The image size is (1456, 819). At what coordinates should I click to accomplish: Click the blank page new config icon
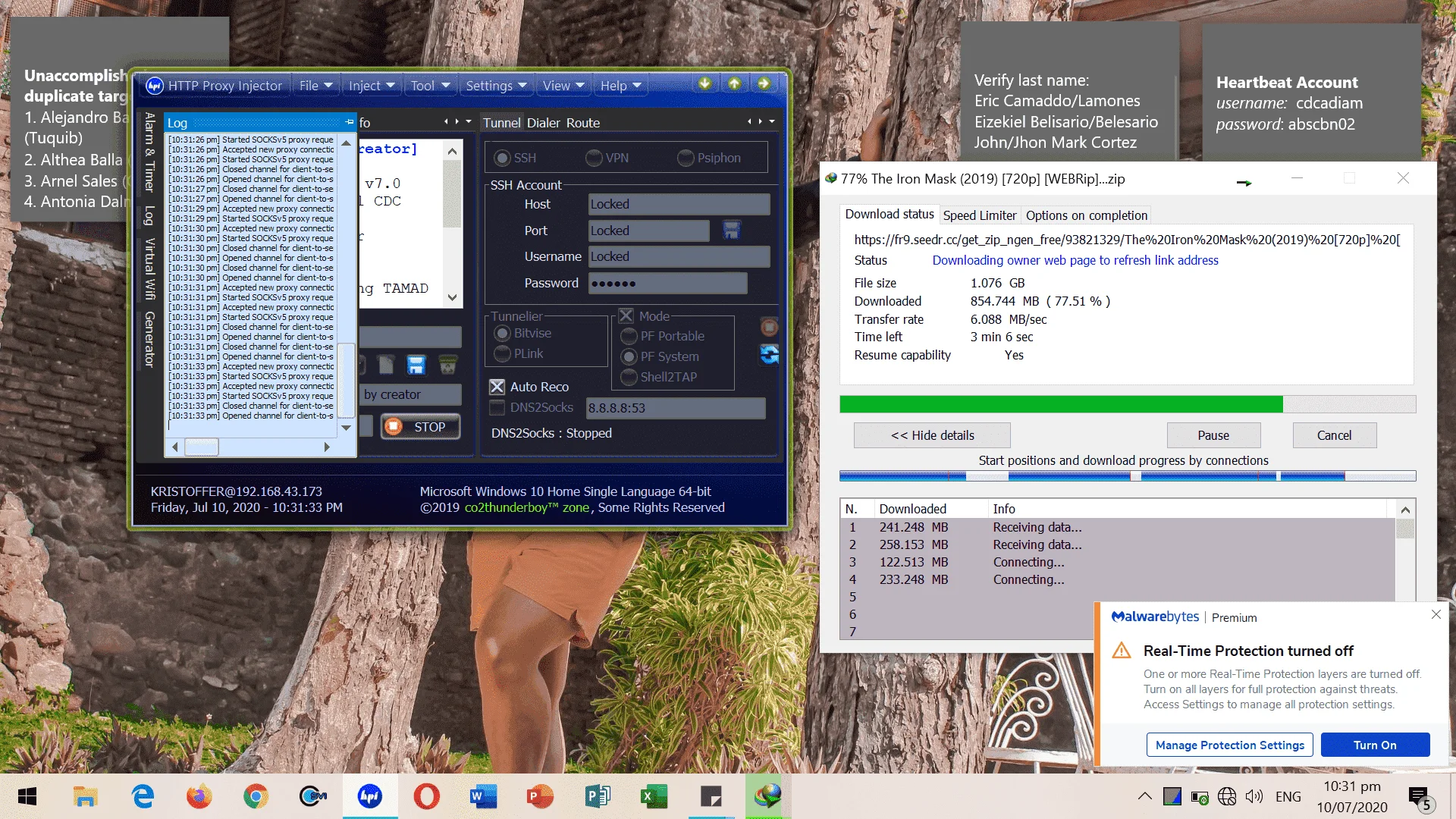(386, 366)
